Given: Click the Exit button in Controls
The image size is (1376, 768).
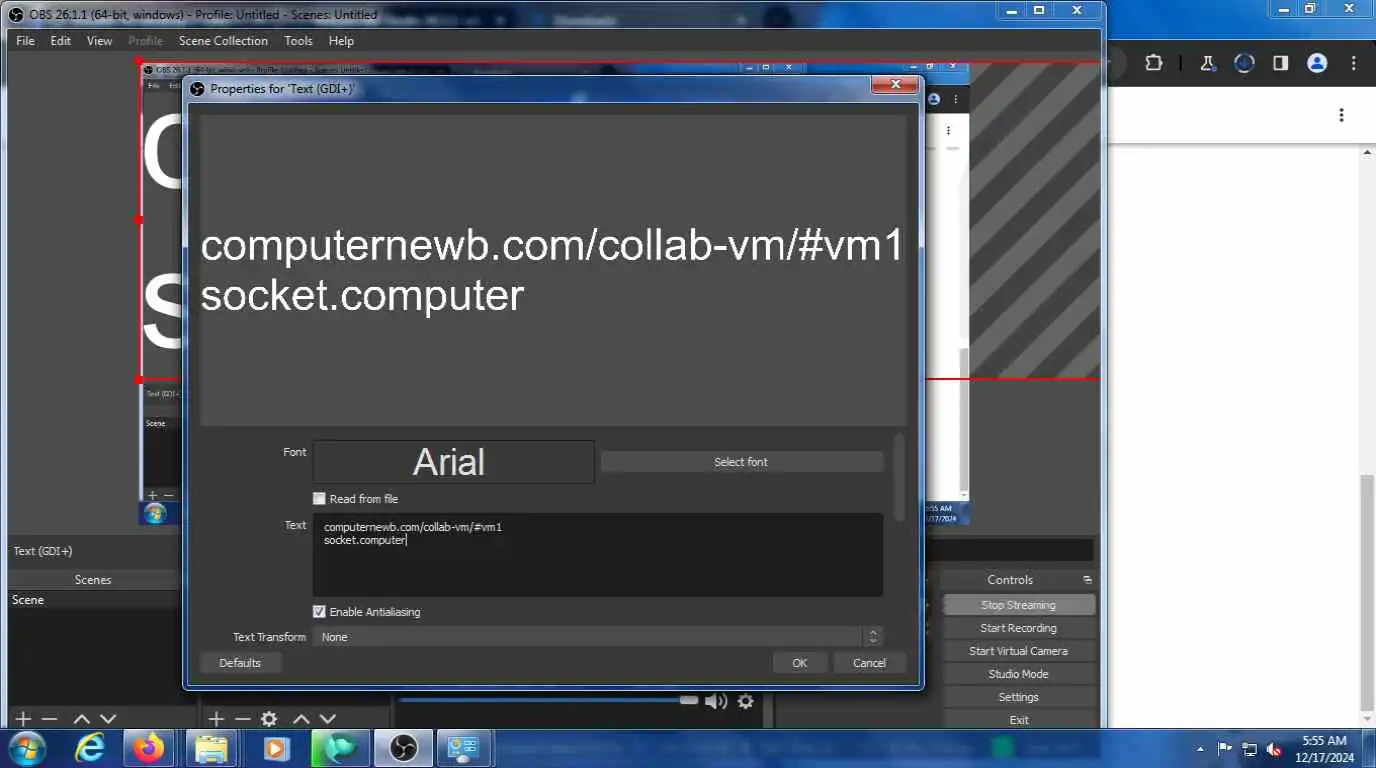Looking at the screenshot, I should point(1018,720).
